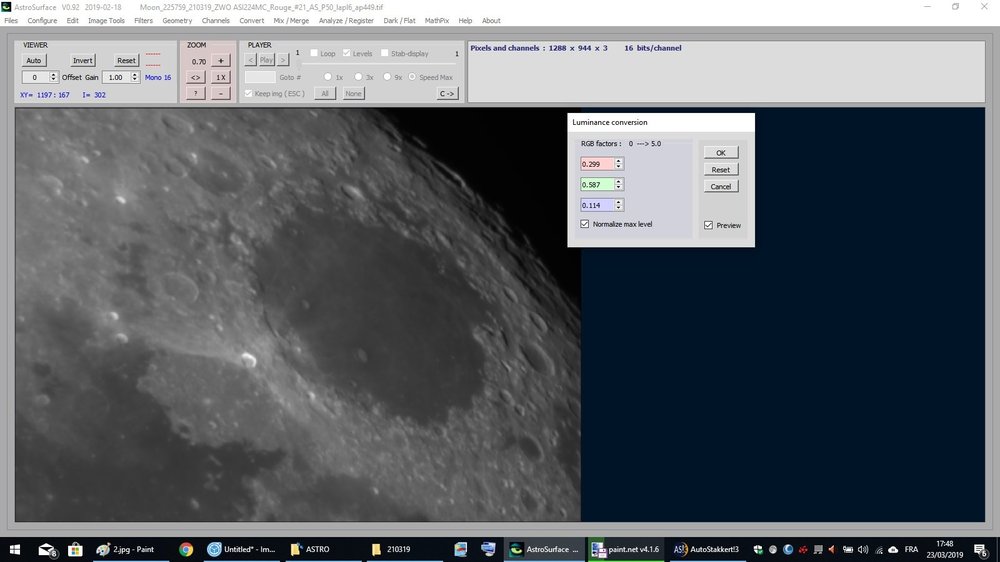This screenshot has height=562, width=1000.
Task: Click the Invert viewer button
Action: point(83,61)
